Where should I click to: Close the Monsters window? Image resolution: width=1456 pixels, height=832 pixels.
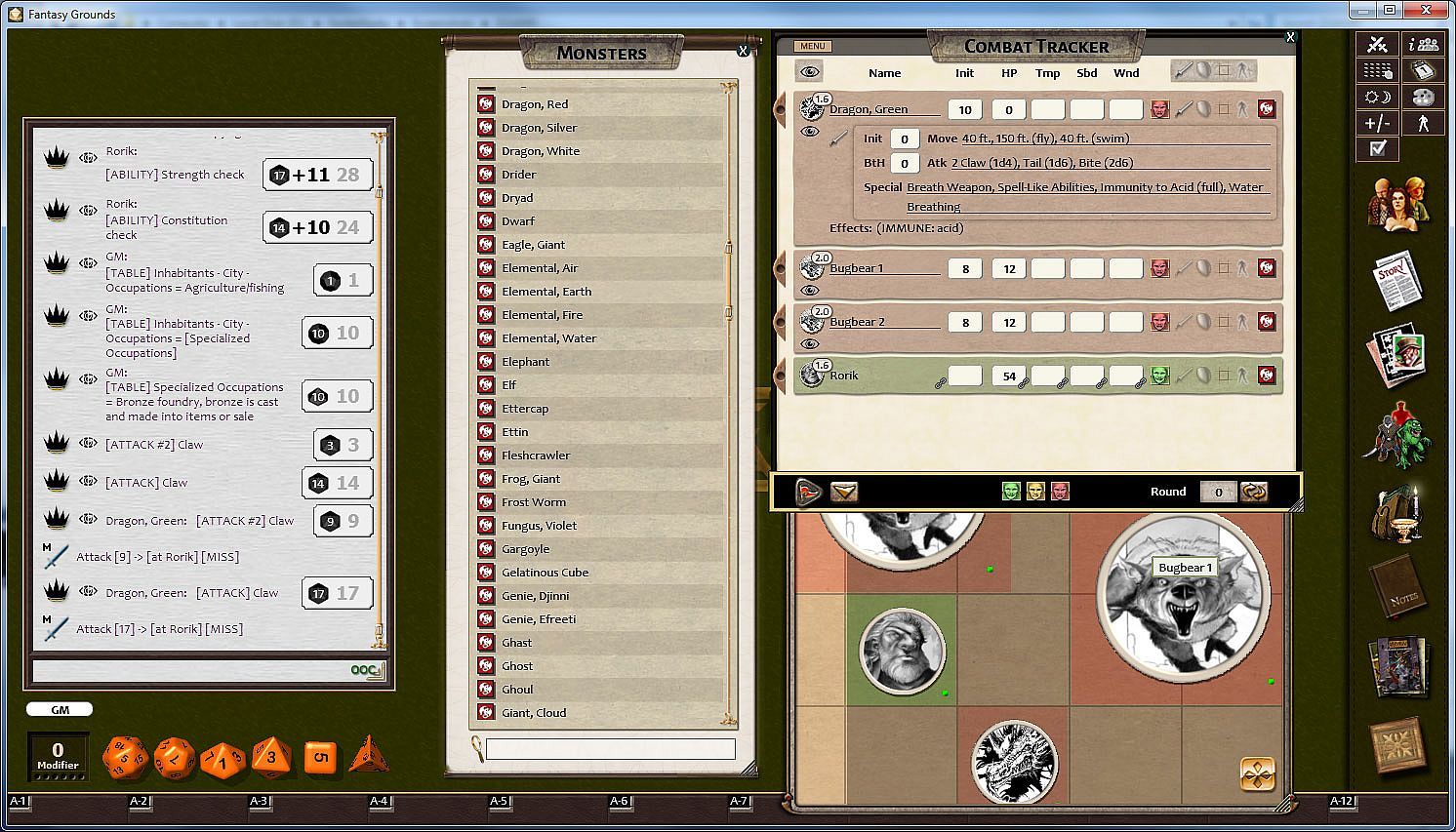click(x=744, y=51)
